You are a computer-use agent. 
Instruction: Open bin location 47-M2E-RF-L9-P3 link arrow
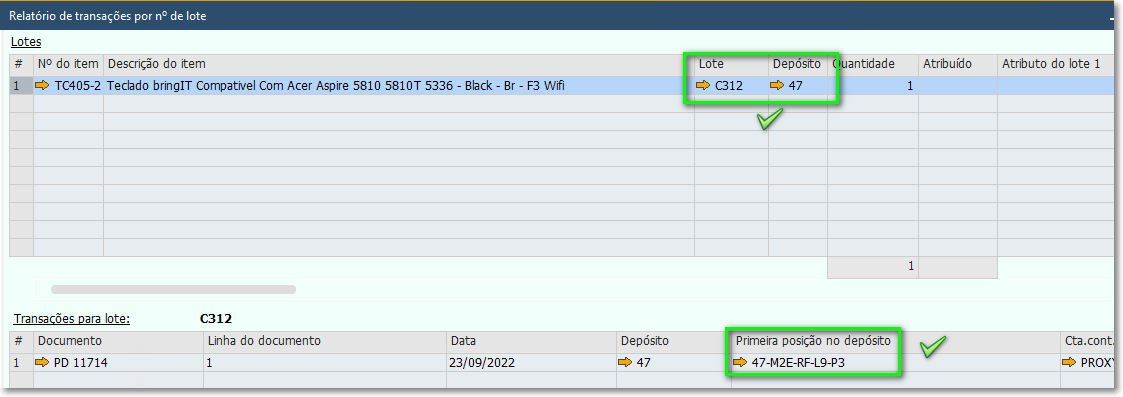click(x=741, y=363)
